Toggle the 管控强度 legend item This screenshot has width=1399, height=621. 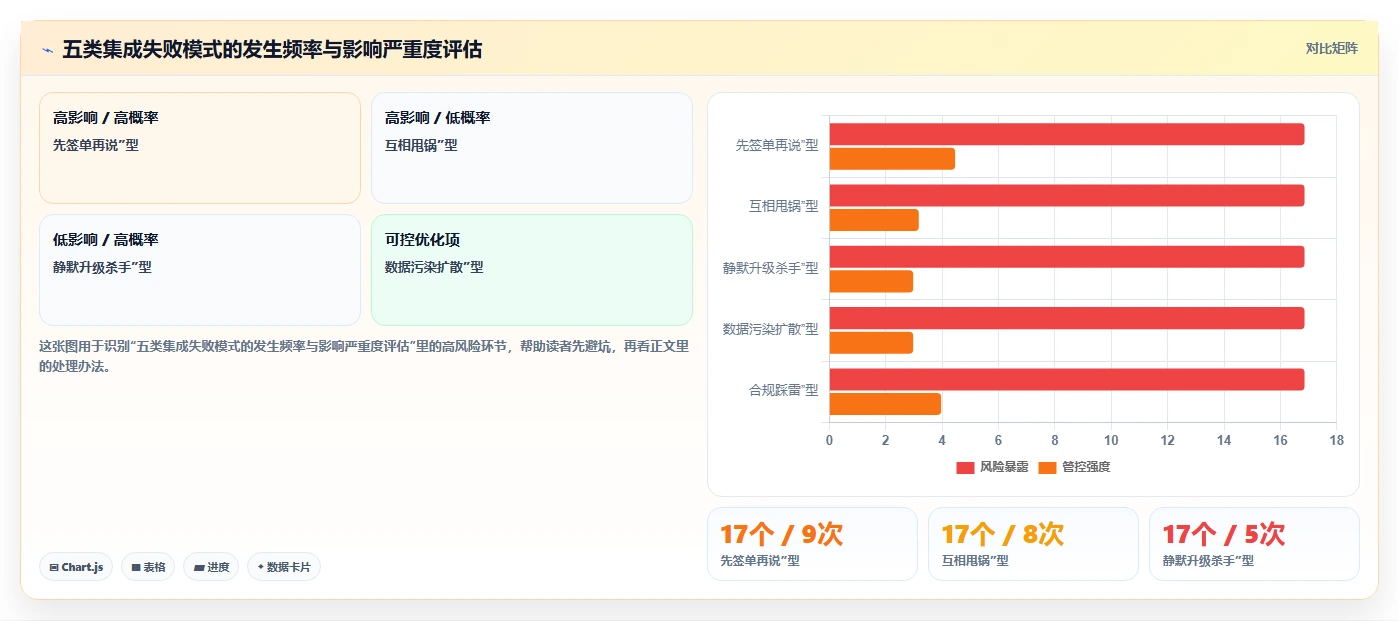point(1074,467)
